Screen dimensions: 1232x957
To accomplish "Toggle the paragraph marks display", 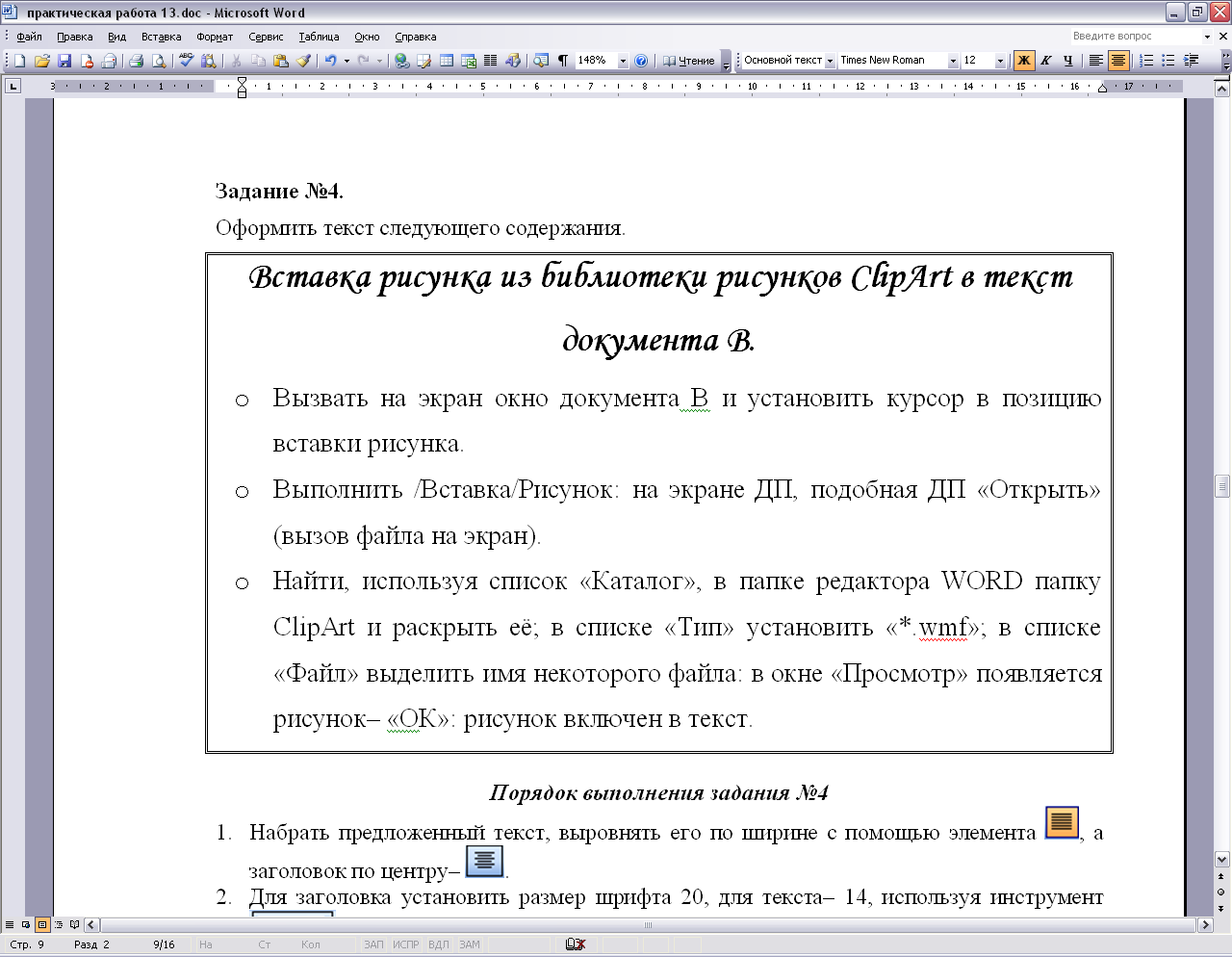I will 563,61.
